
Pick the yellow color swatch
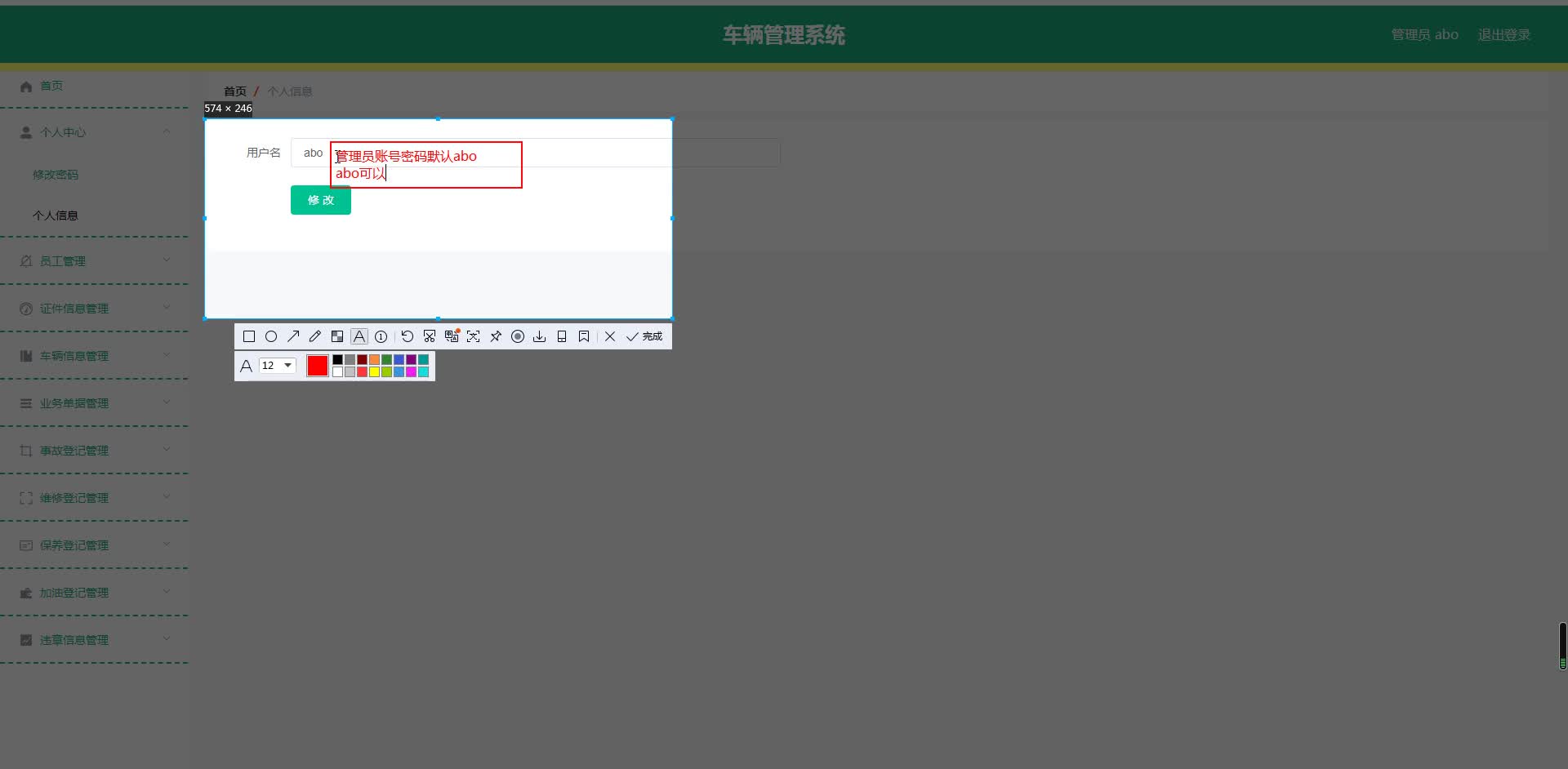374,372
